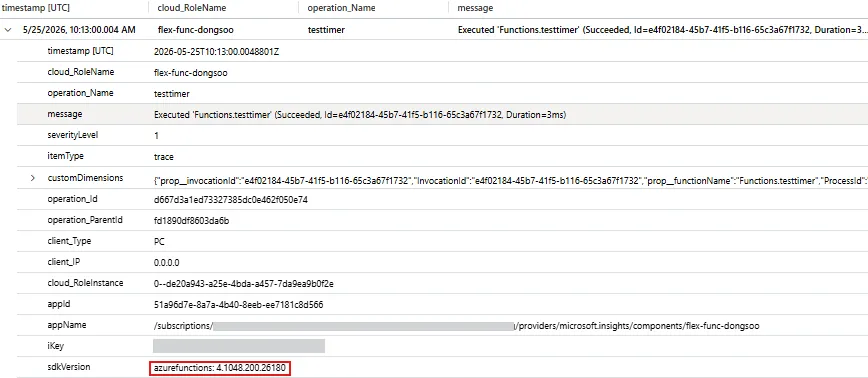Select the 5/25/2026, 10:13:00.004 AM timestamp cell
This screenshot has width=868, height=378.
coord(79,30)
